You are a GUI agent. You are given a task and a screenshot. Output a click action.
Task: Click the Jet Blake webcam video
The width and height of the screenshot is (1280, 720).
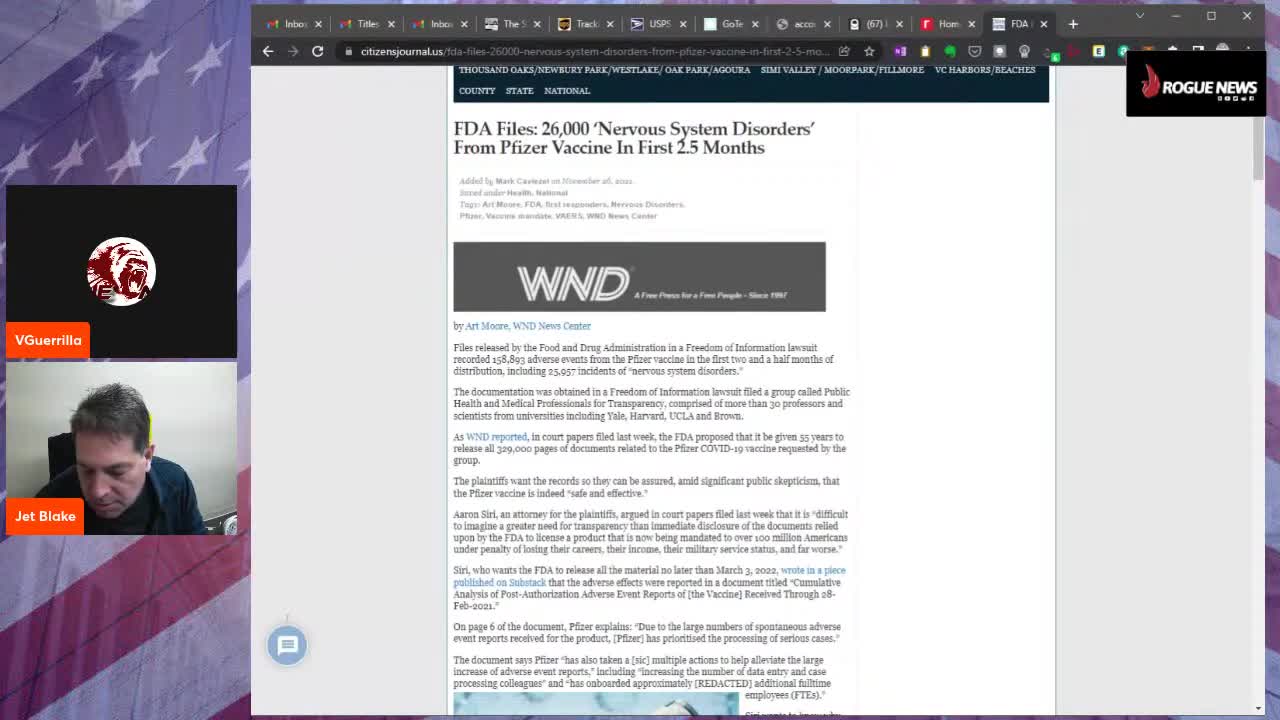(121, 450)
